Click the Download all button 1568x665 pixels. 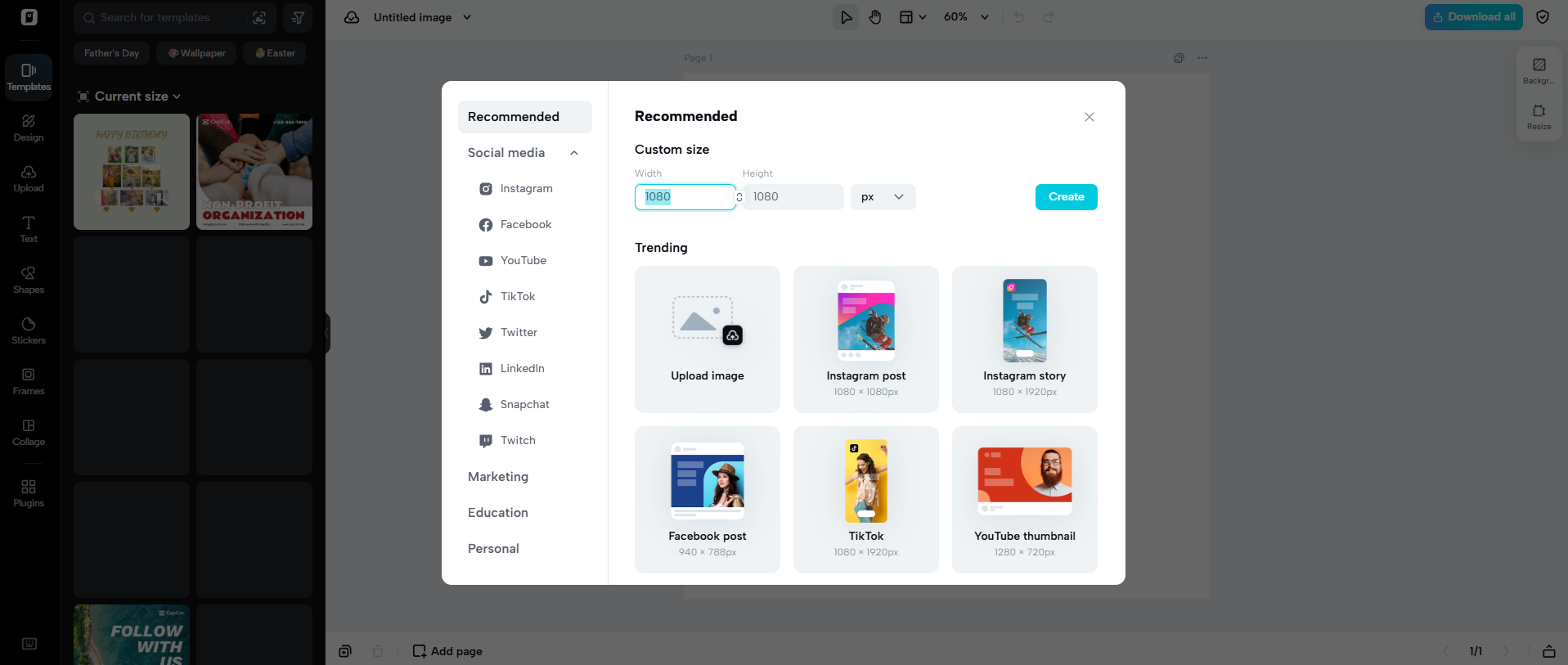(1473, 17)
